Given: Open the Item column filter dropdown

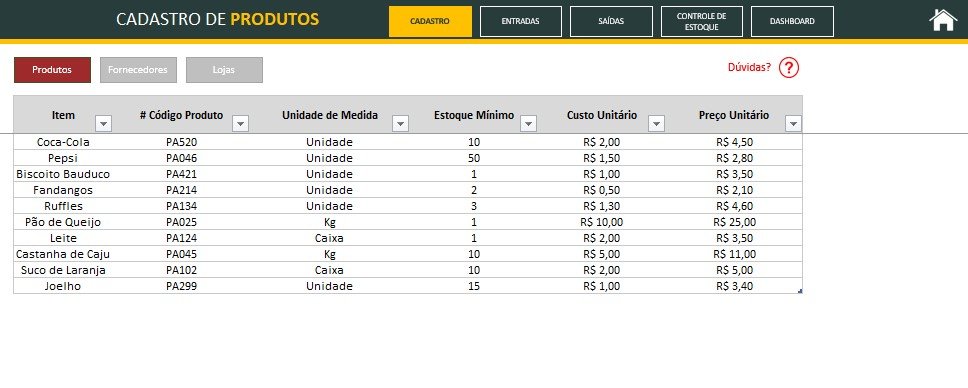Looking at the screenshot, I should [103, 124].
